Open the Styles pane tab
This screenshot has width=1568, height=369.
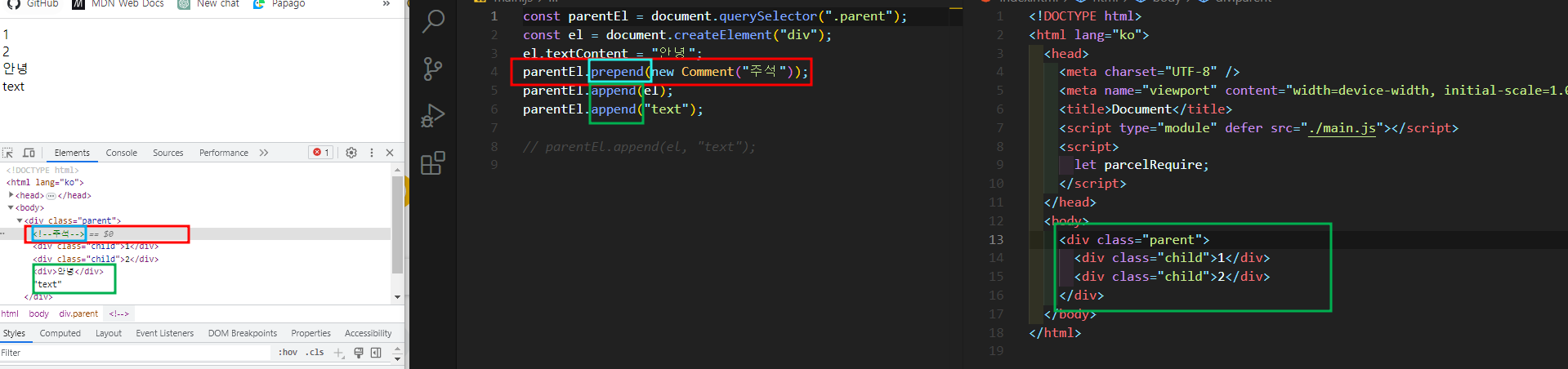point(14,333)
